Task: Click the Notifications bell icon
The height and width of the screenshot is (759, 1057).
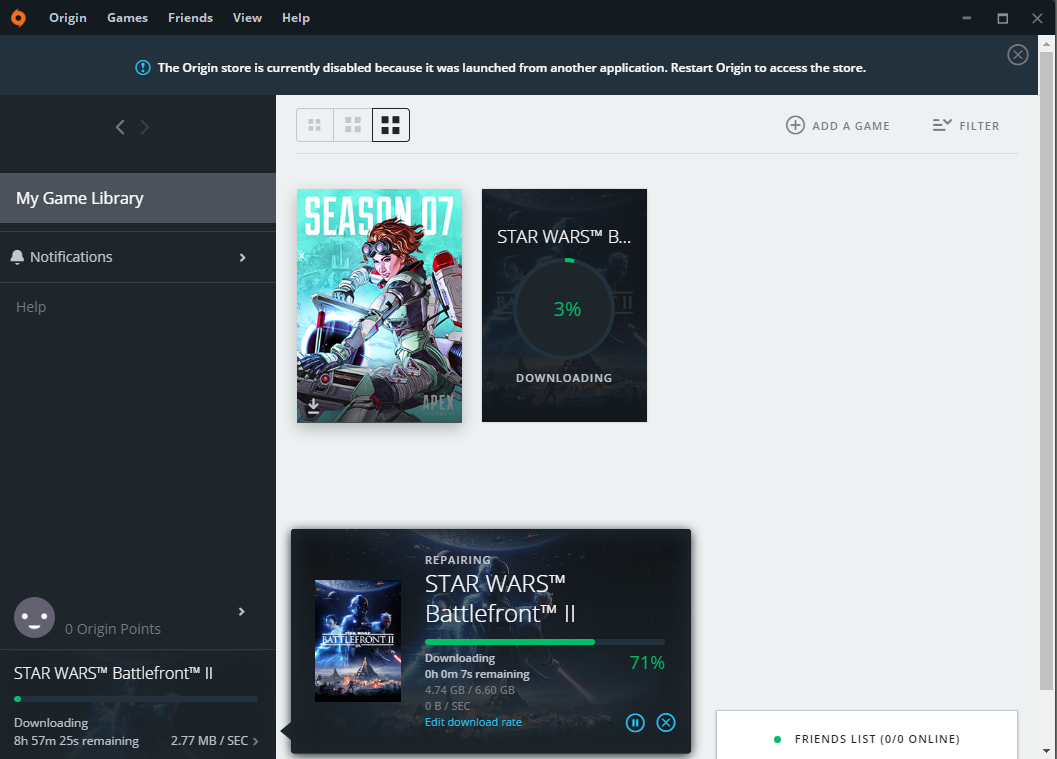Action: click(x=18, y=257)
